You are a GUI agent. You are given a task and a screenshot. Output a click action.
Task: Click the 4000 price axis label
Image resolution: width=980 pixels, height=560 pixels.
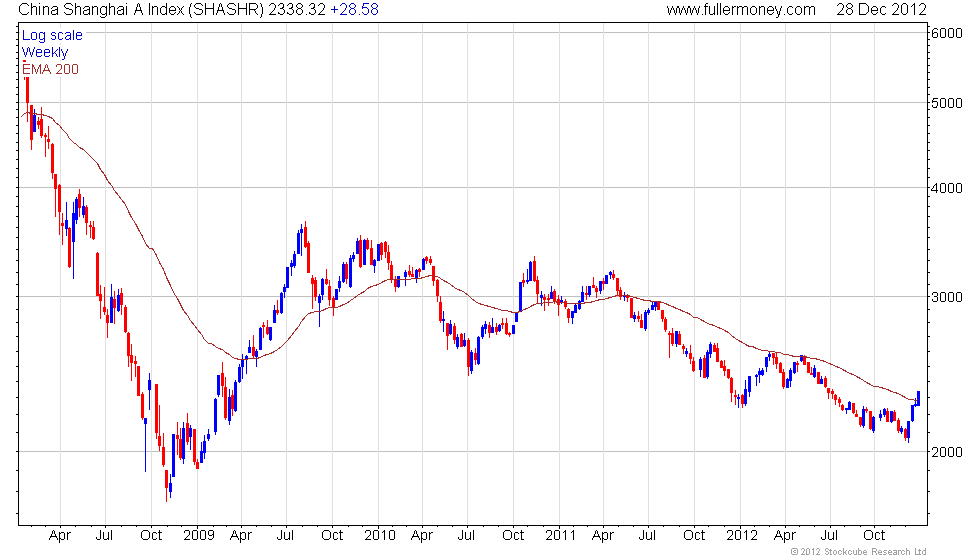point(947,188)
